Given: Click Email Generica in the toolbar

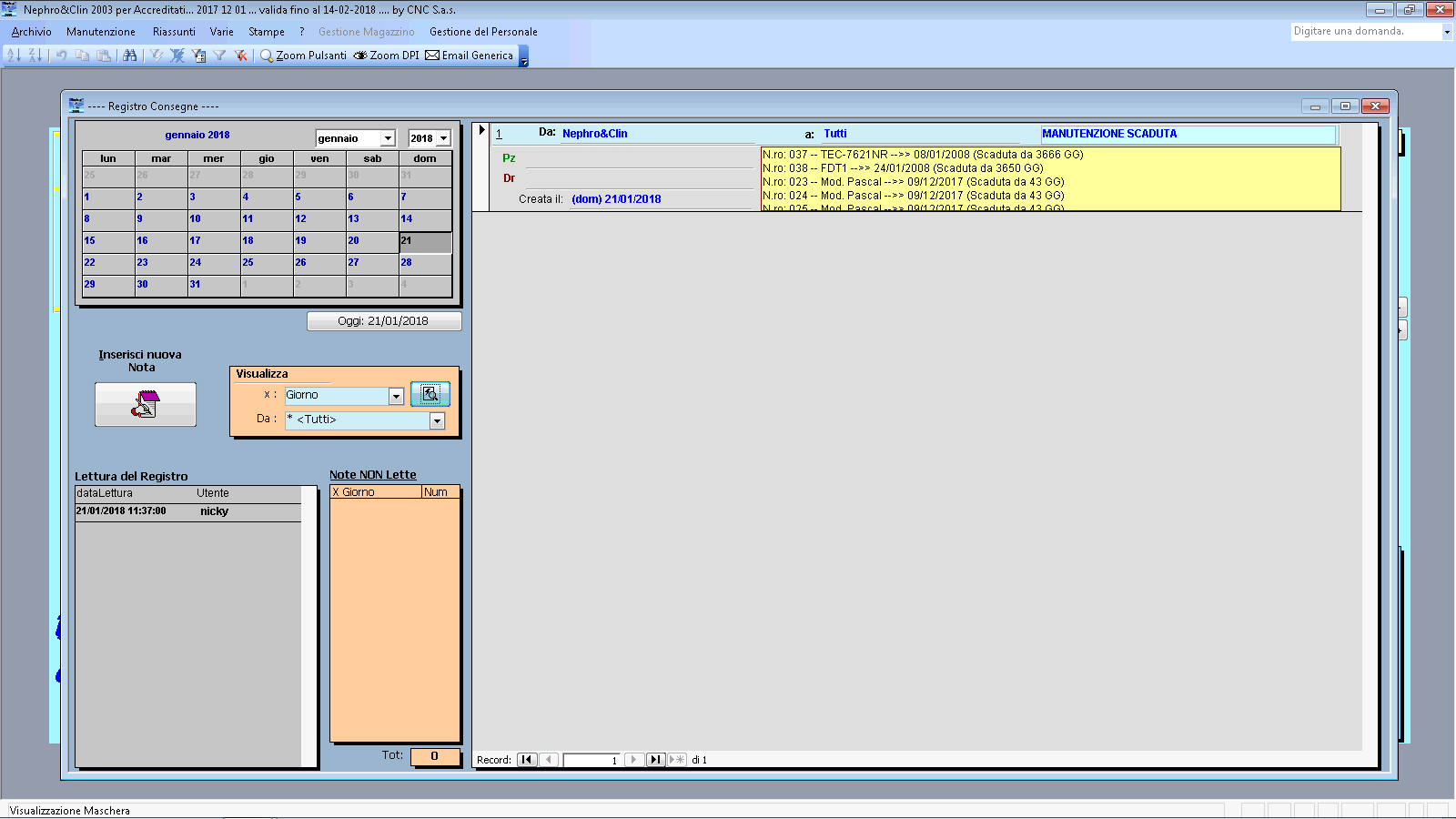Looking at the screenshot, I should (x=470, y=56).
